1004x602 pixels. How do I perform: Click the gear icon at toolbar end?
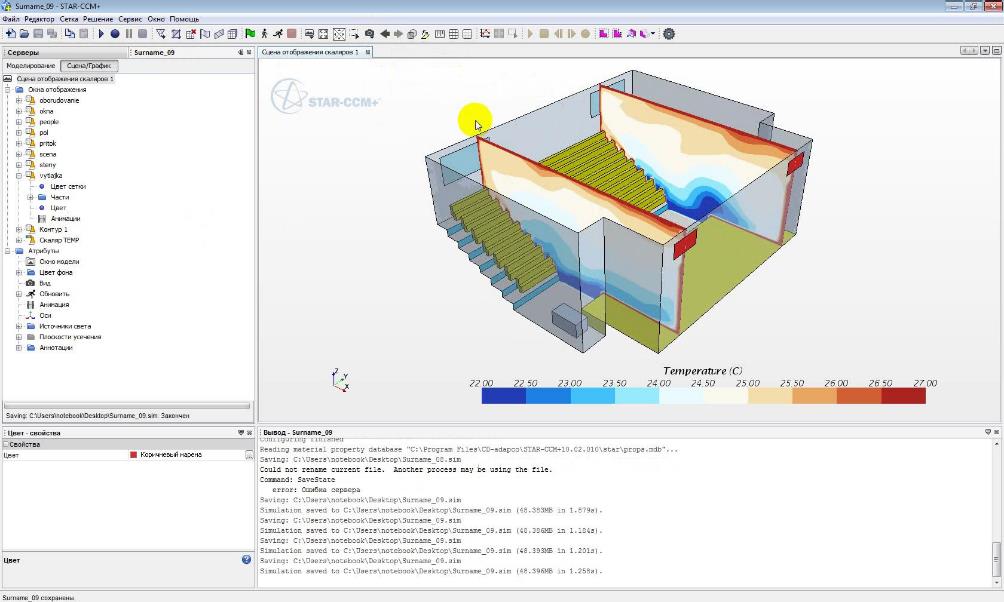[669, 33]
